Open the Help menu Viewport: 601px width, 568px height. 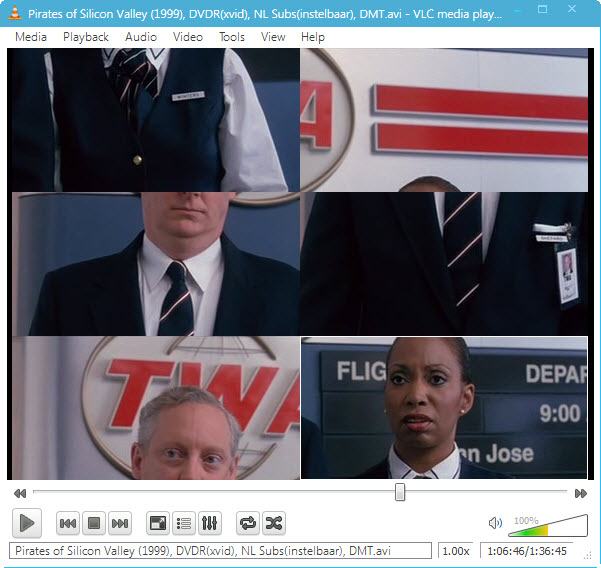pos(313,37)
